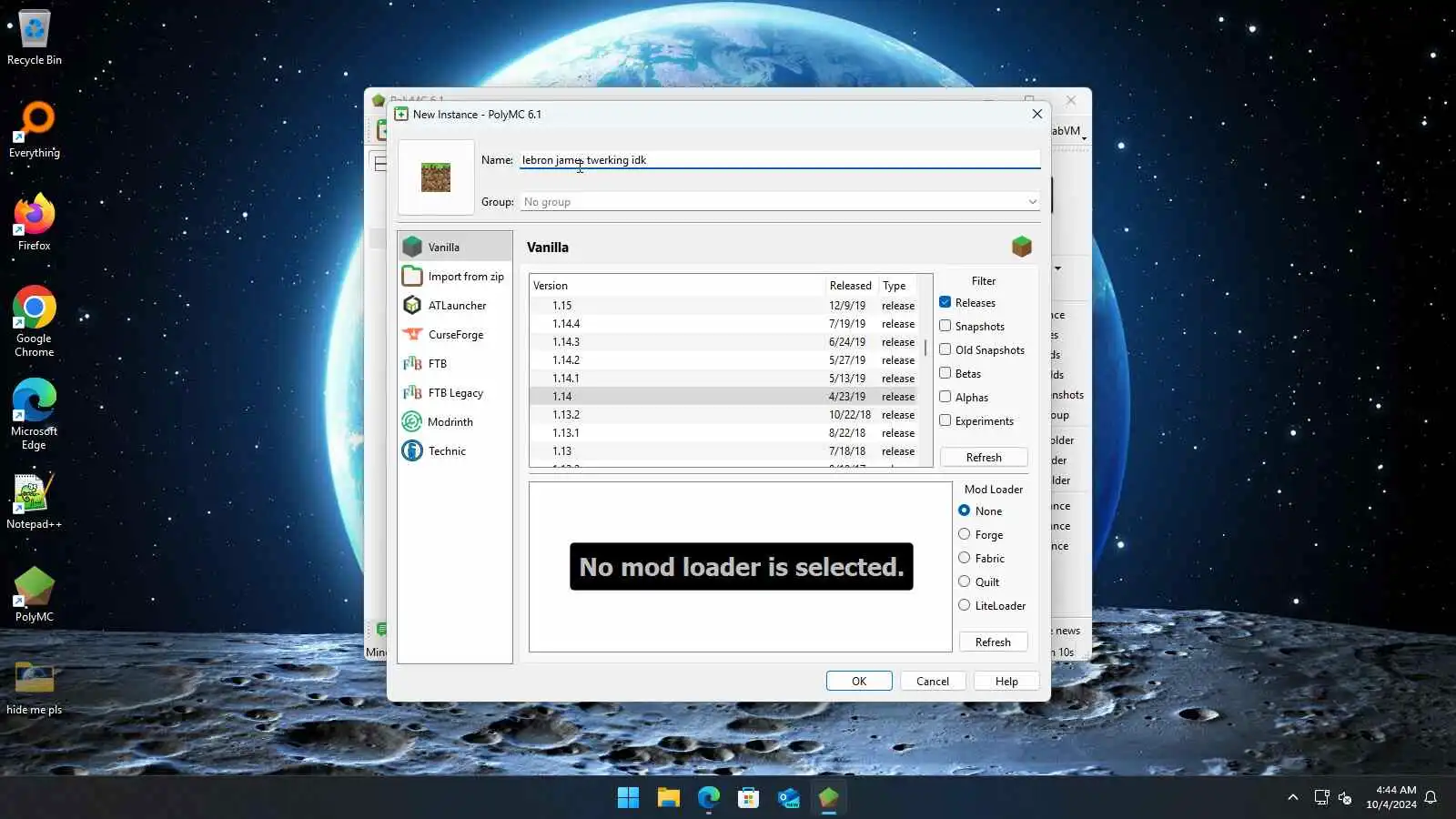
Task: Select the Vanilla source in the sidebar
Action: pyautogui.click(x=455, y=247)
